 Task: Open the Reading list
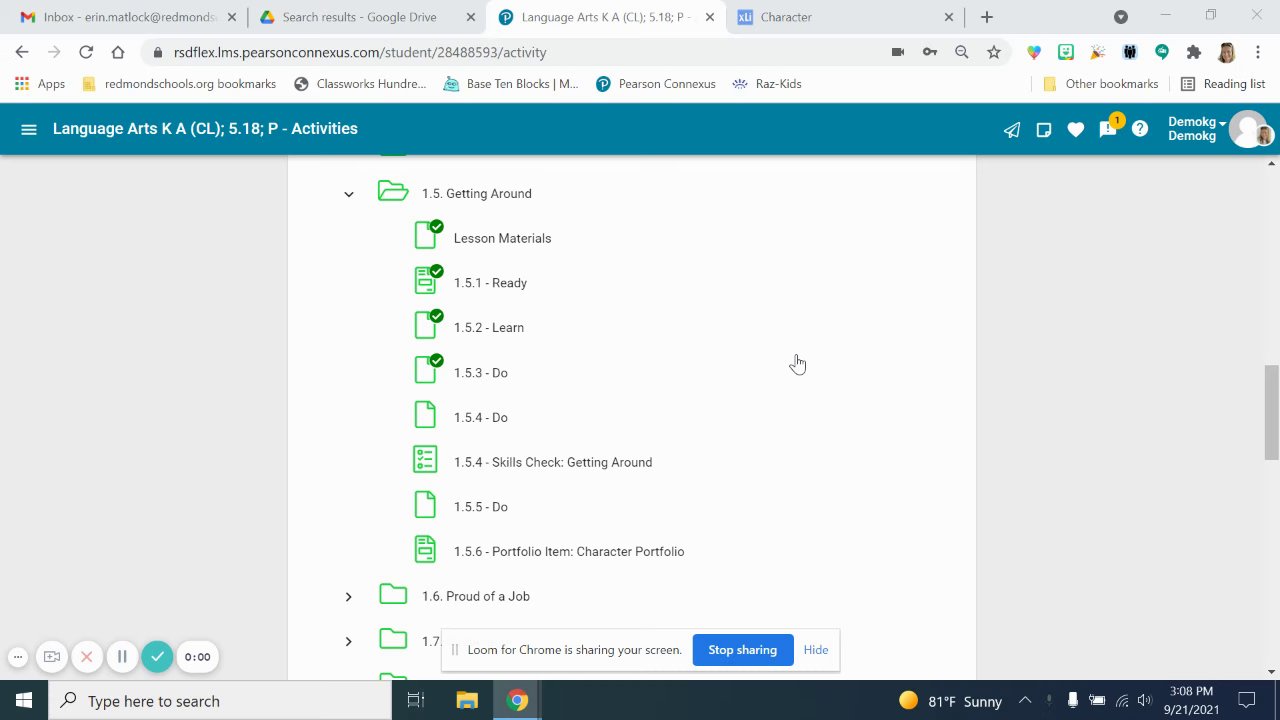click(1223, 84)
